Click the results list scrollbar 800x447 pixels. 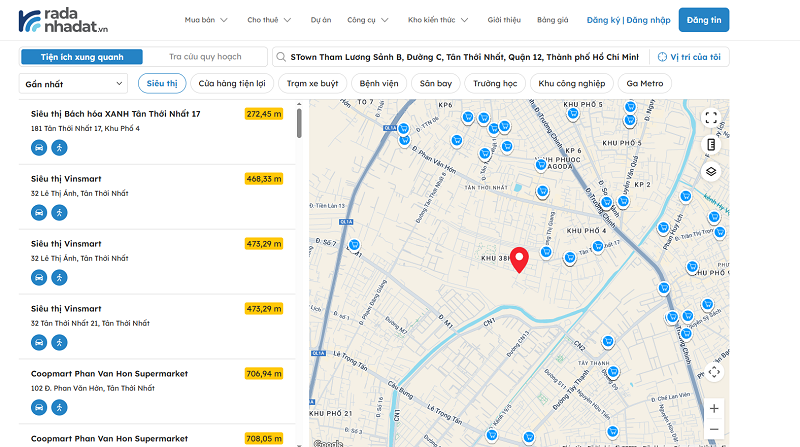coord(299,125)
